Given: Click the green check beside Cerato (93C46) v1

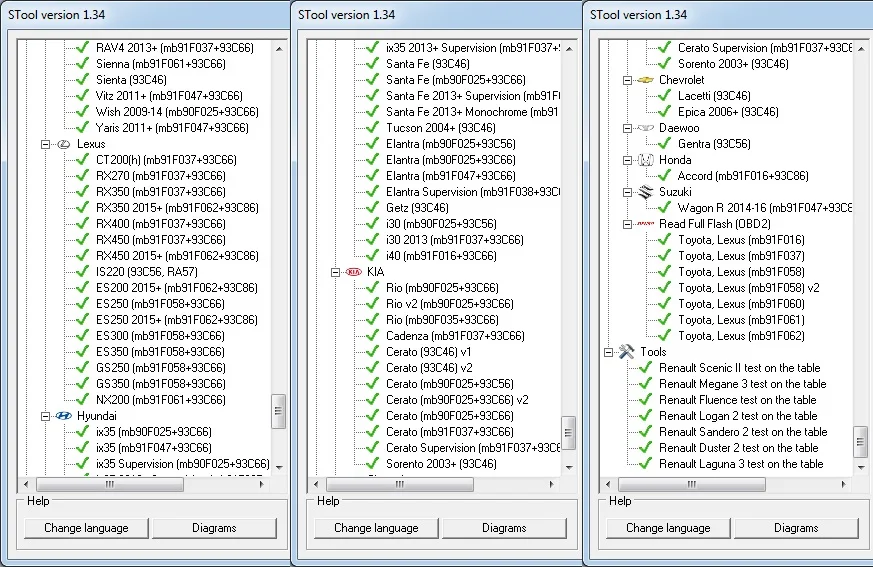Looking at the screenshot, I should pyautogui.click(x=372, y=352).
